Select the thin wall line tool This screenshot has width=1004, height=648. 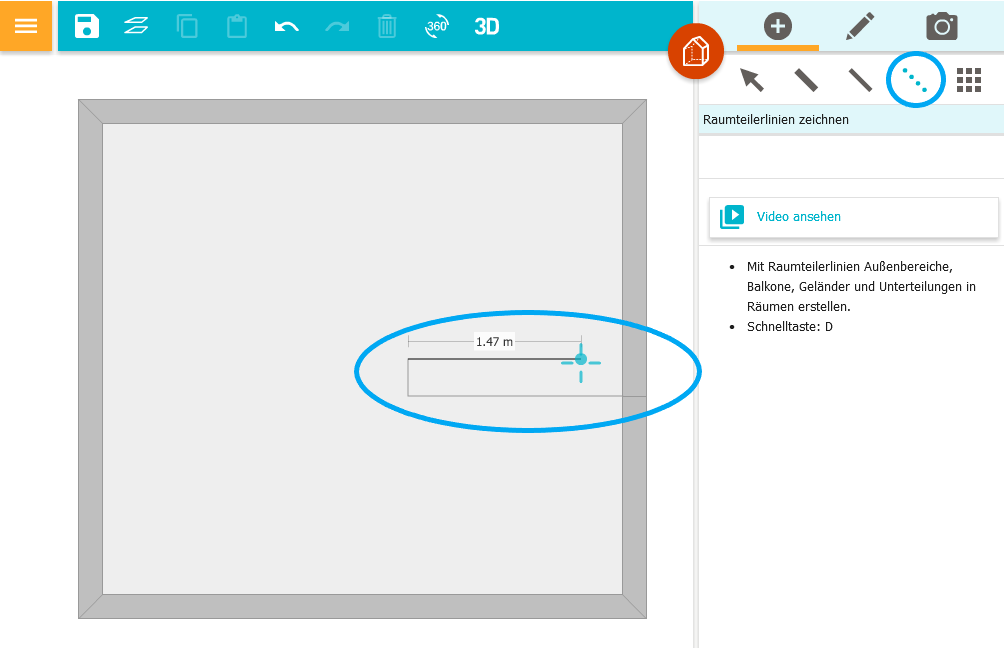860,80
